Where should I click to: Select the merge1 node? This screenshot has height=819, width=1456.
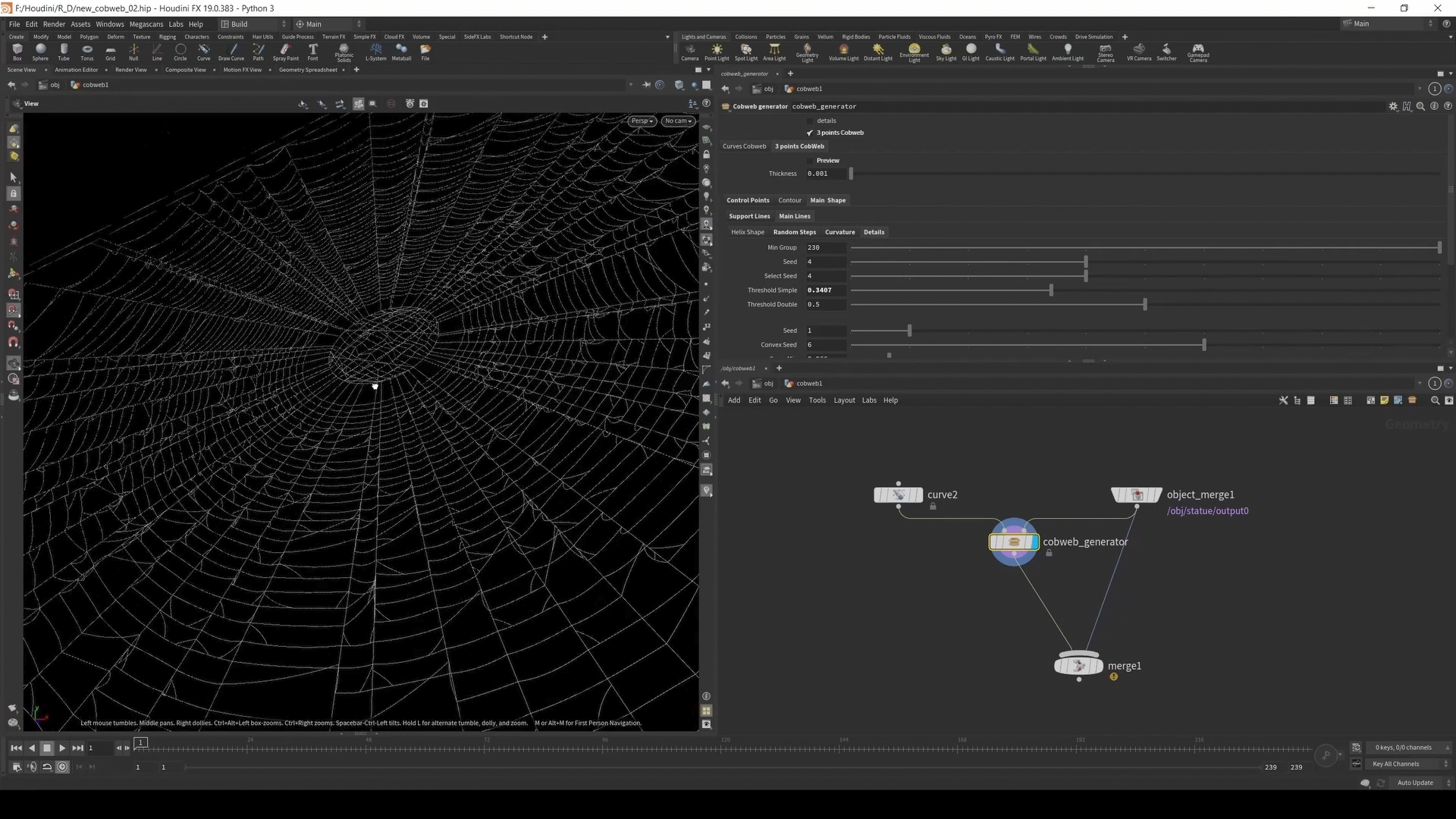coord(1079,666)
